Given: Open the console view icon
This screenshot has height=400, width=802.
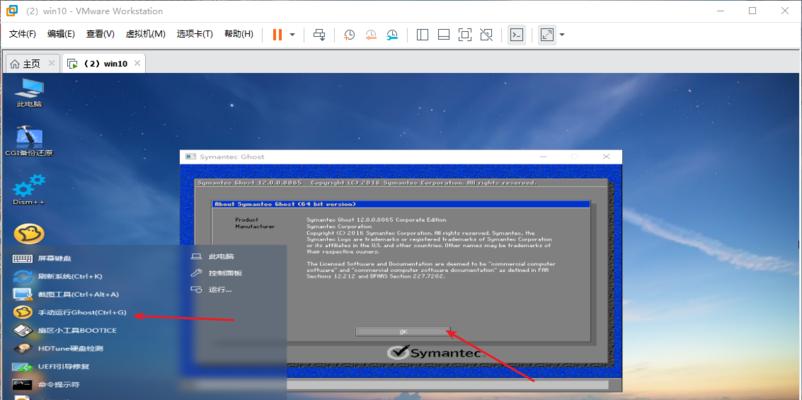Looking at the screenshot, I should pos(517,35).
